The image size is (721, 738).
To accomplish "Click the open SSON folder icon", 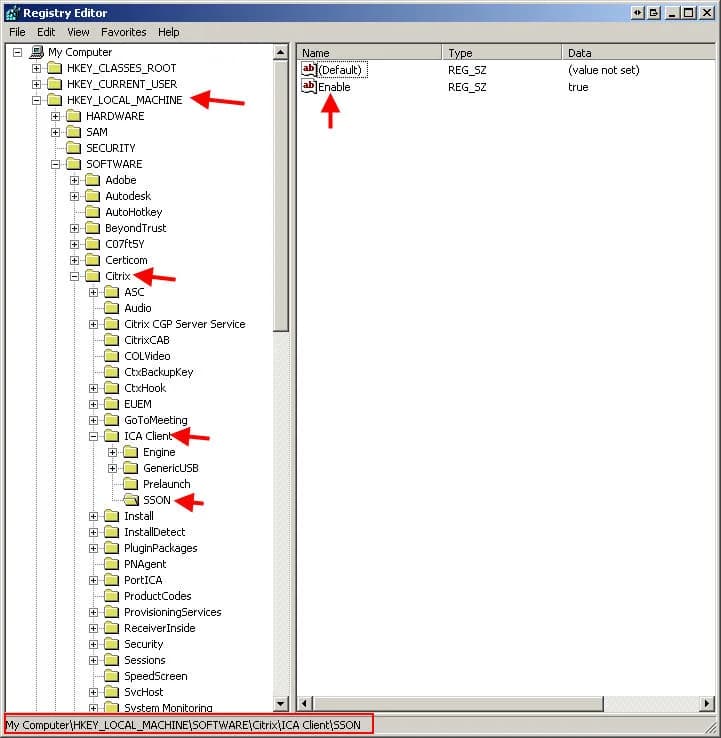I will pos(131,500).
